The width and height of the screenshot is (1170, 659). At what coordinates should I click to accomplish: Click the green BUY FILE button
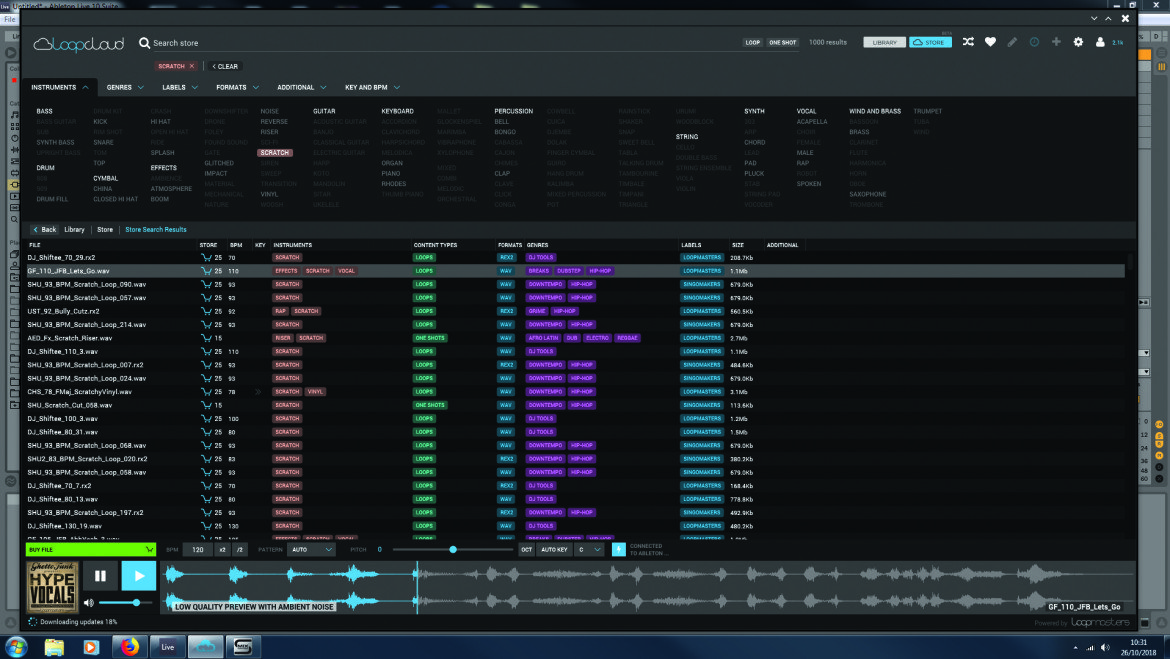pos(90,550)
